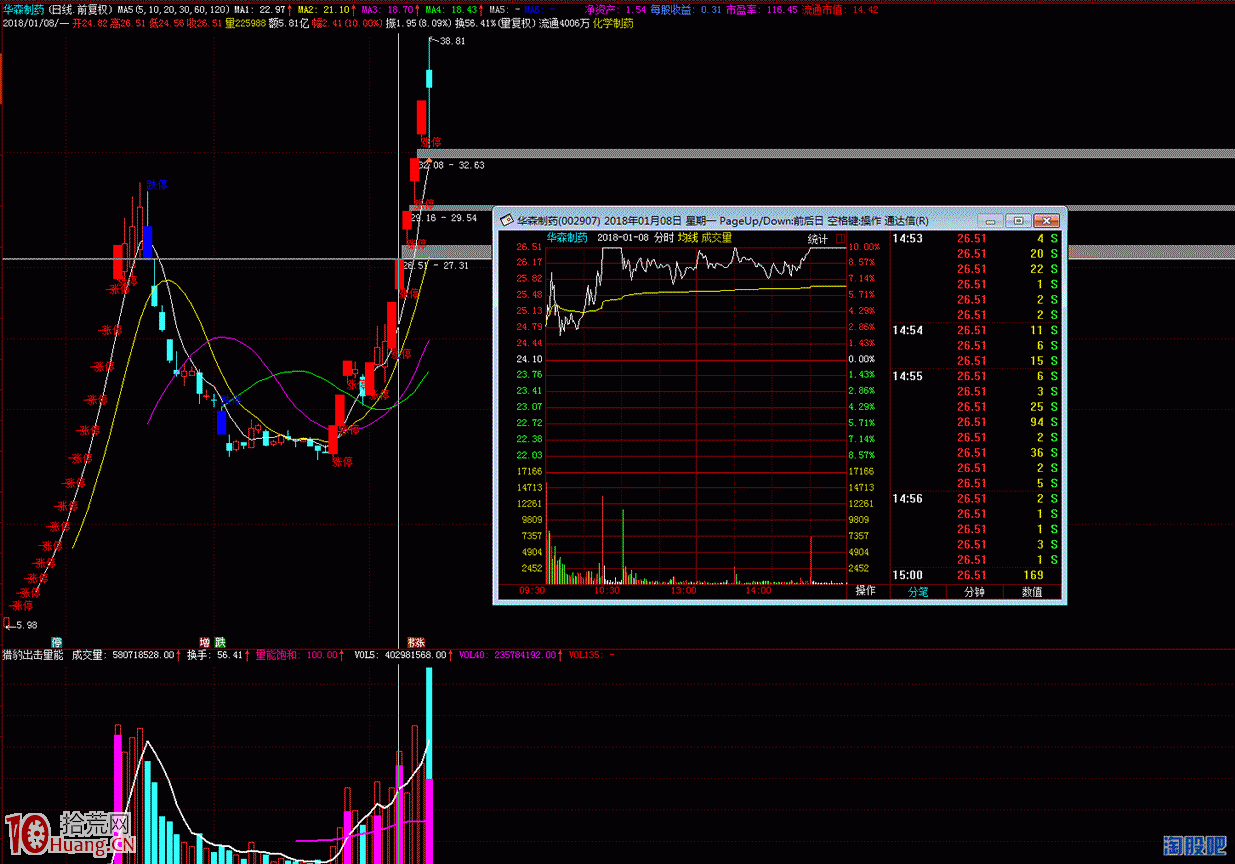This screenshot has width=1235, height=864.
Task: Click the dark blue candle marked 涨停 at the first peak
Action: pos(148,242)
